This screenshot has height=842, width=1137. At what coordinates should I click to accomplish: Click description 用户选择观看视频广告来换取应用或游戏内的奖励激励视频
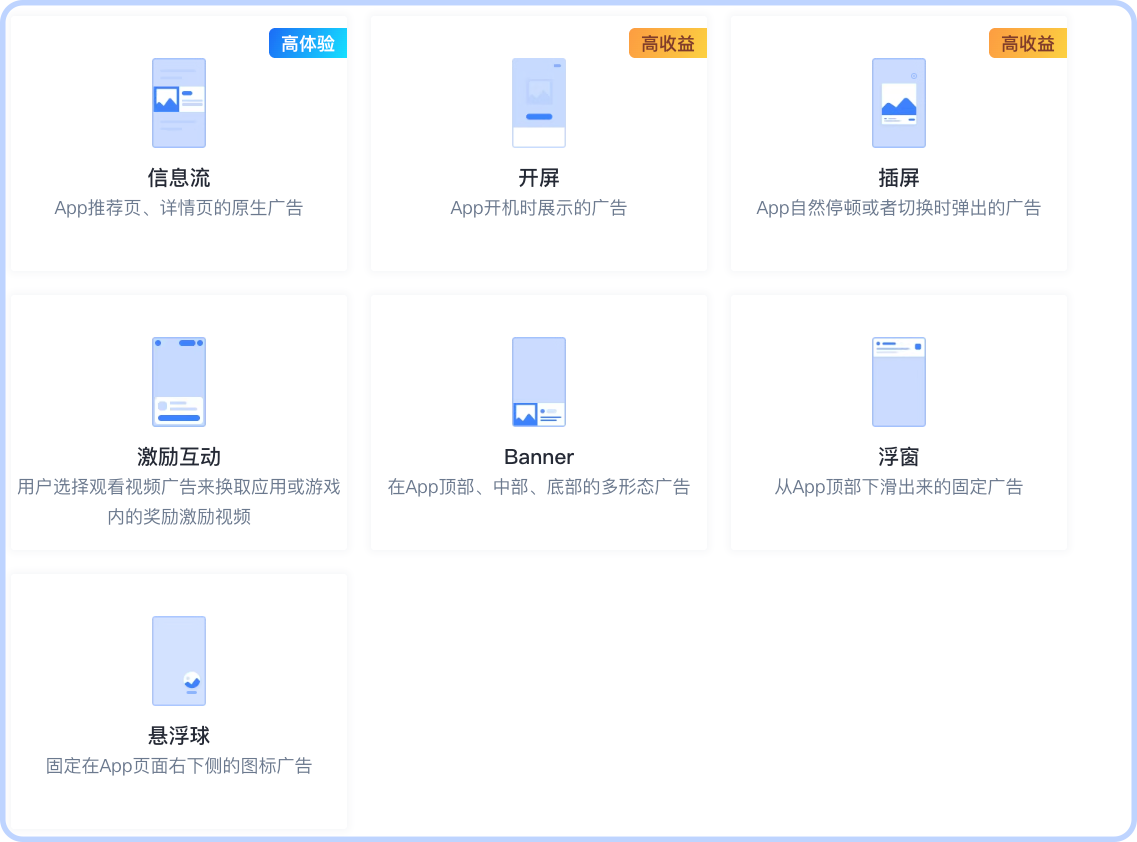(179, 502)
